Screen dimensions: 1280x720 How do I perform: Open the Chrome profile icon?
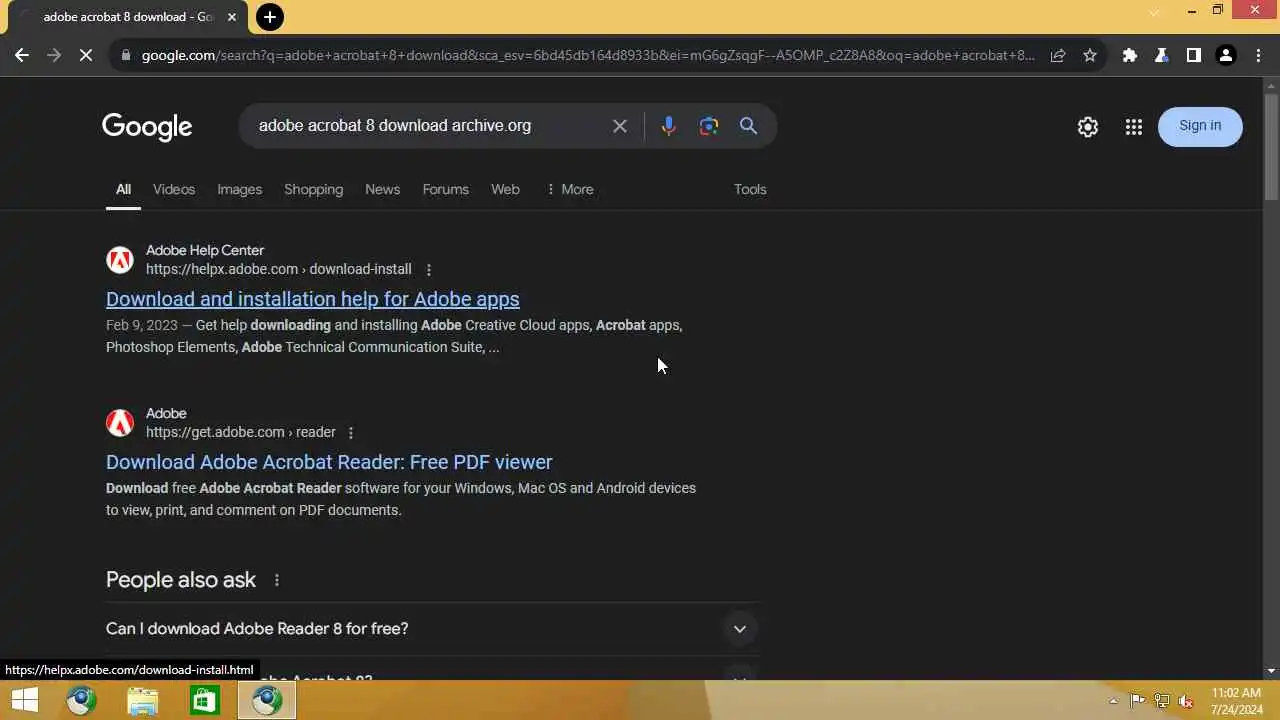click(x=1226, y=56)
